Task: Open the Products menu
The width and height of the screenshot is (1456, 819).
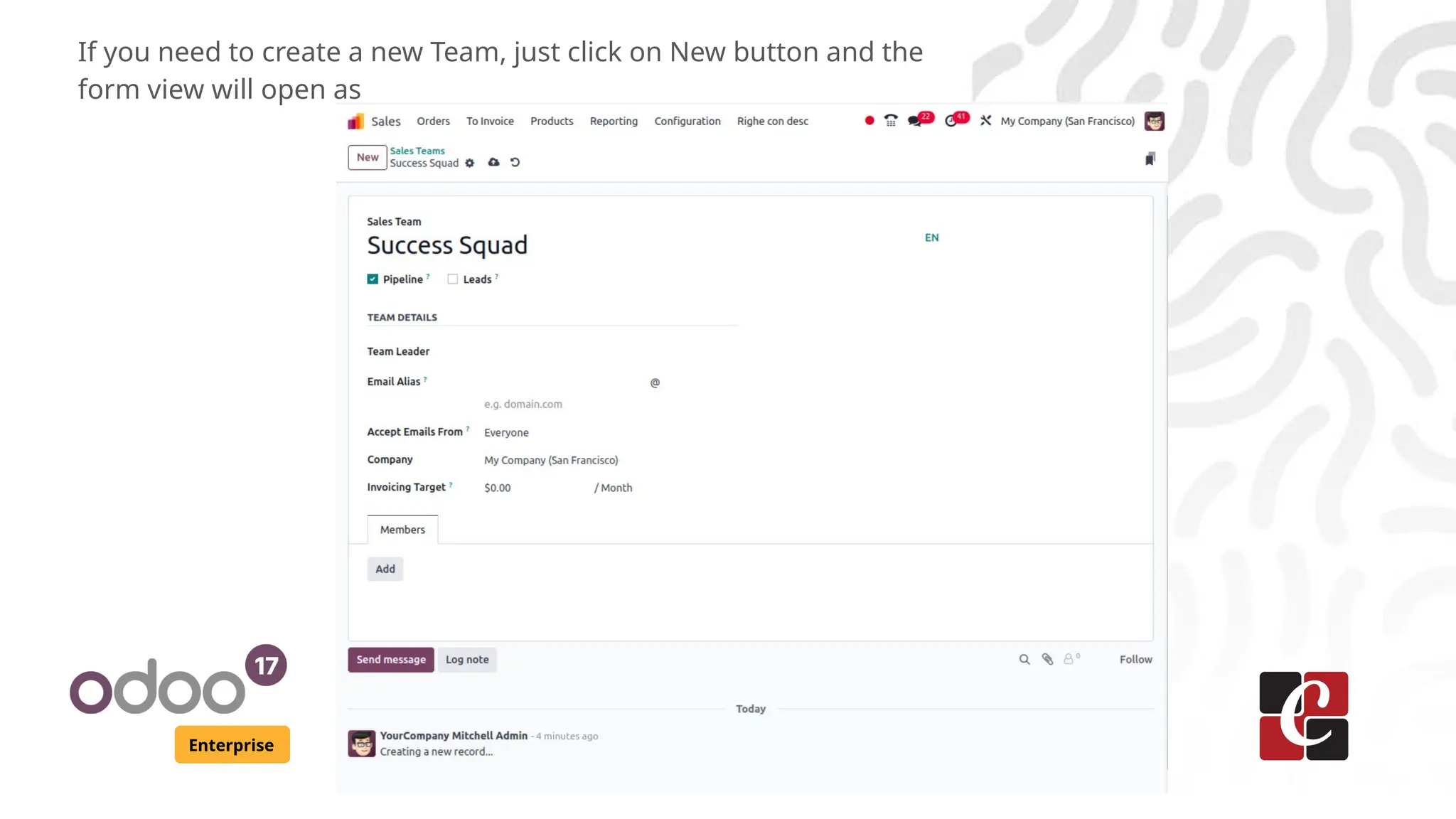Action: pos(552,122)
